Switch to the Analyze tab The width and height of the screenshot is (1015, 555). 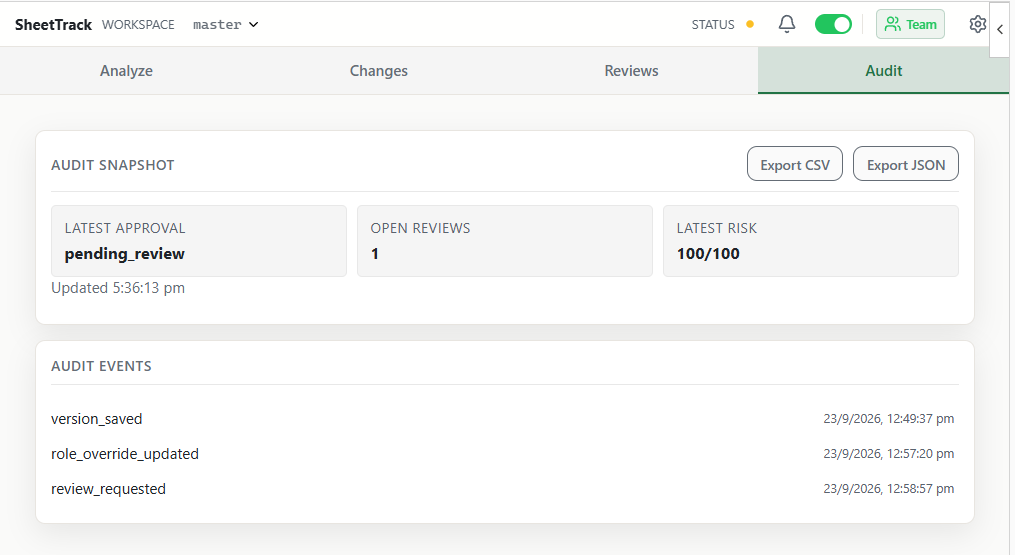tap(126, 71)
